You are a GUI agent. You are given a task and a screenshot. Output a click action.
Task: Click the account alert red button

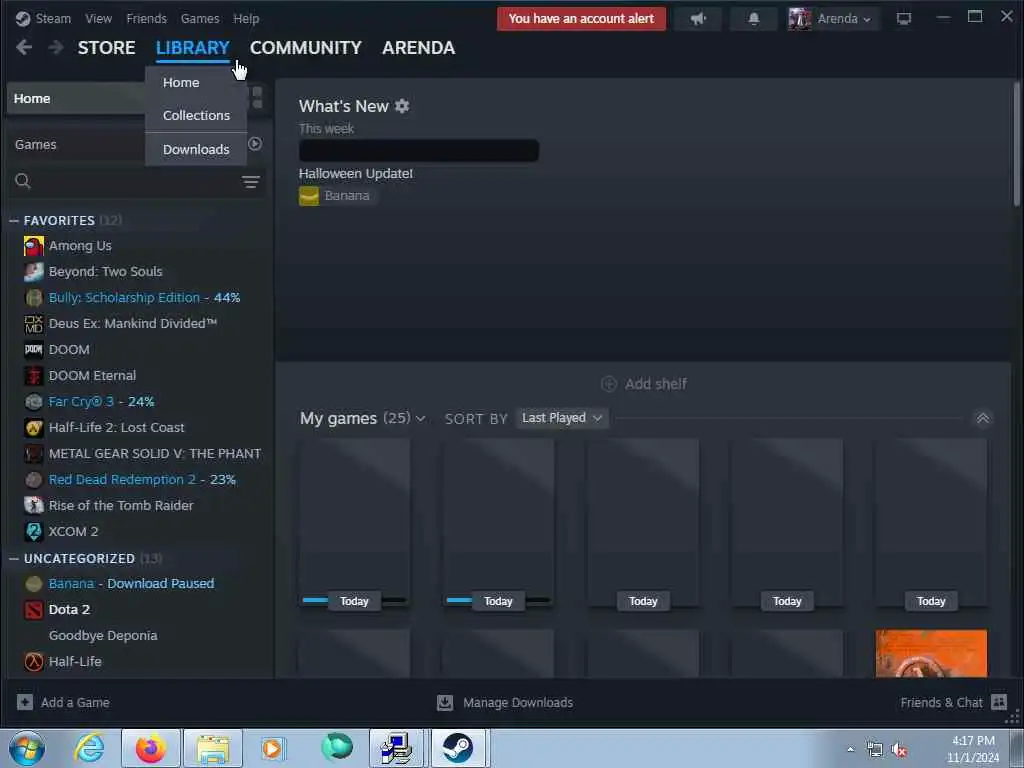(581, 18)
